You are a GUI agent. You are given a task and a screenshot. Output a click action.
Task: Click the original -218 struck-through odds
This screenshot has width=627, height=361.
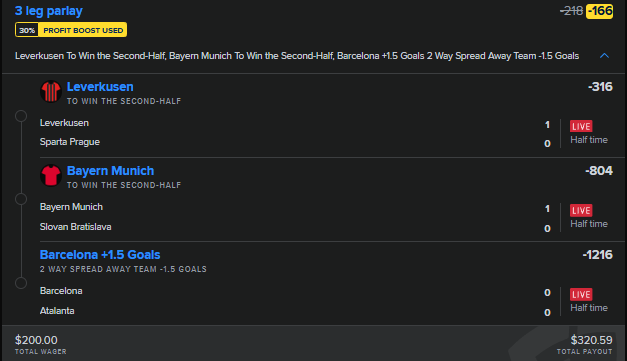(x=571, y=11)
